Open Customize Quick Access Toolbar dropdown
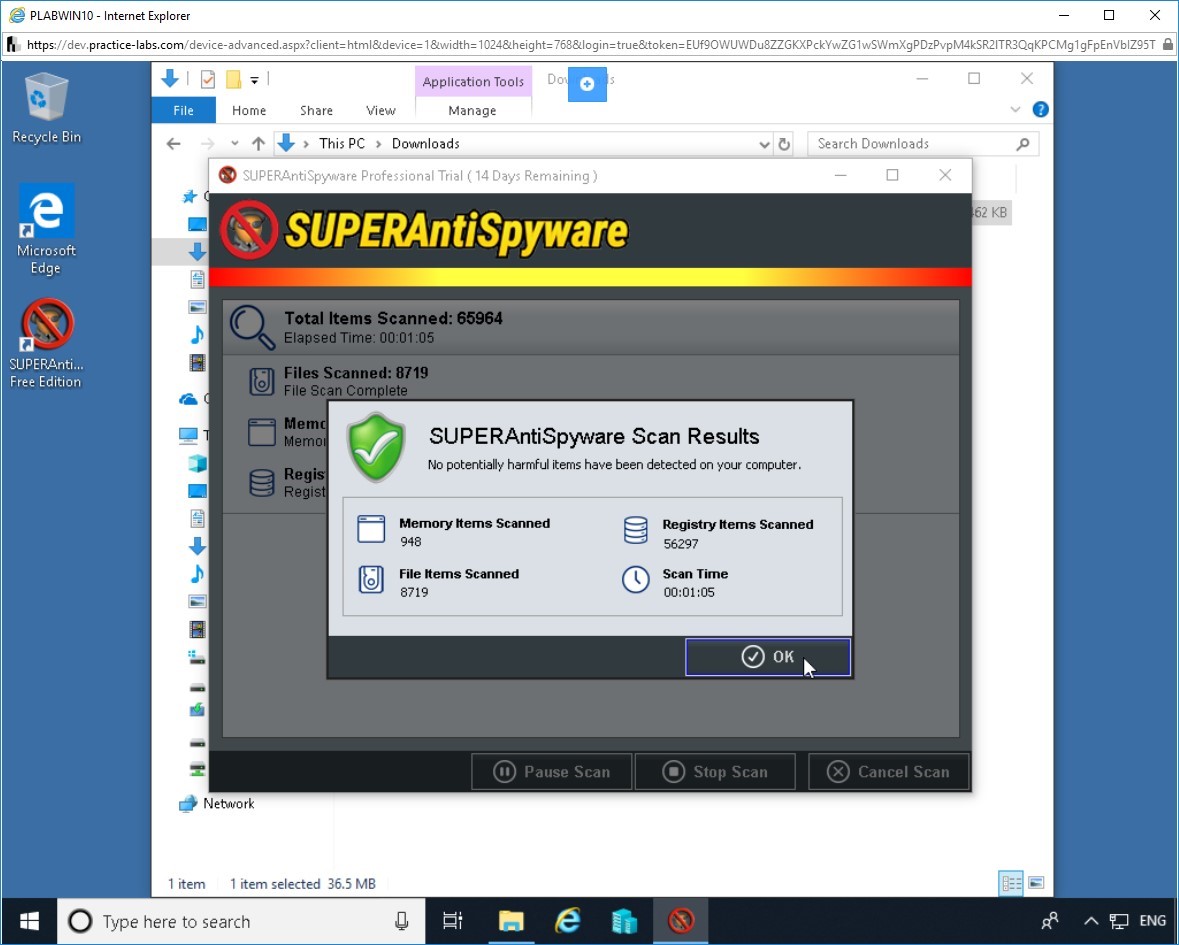 (254, 80)
